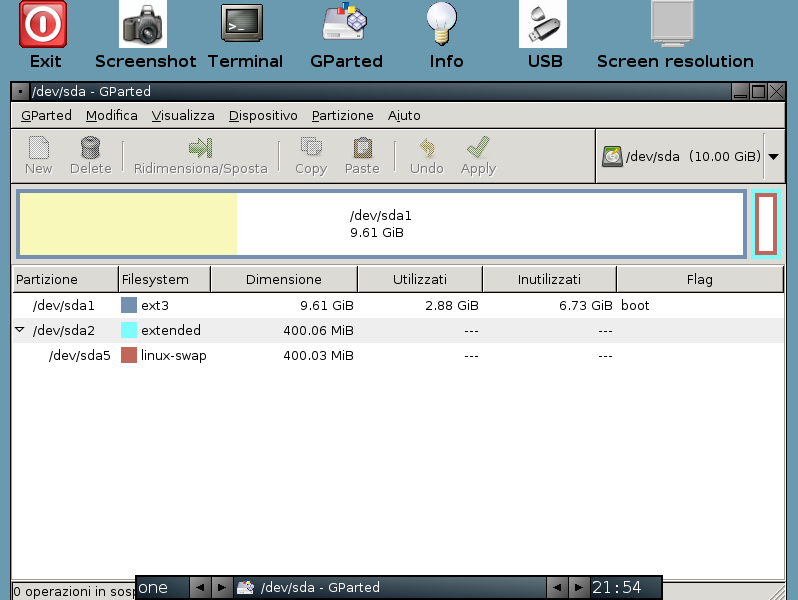
Task: Open the GParted menu
Action: pyautogui.click(x=46, y=116)
